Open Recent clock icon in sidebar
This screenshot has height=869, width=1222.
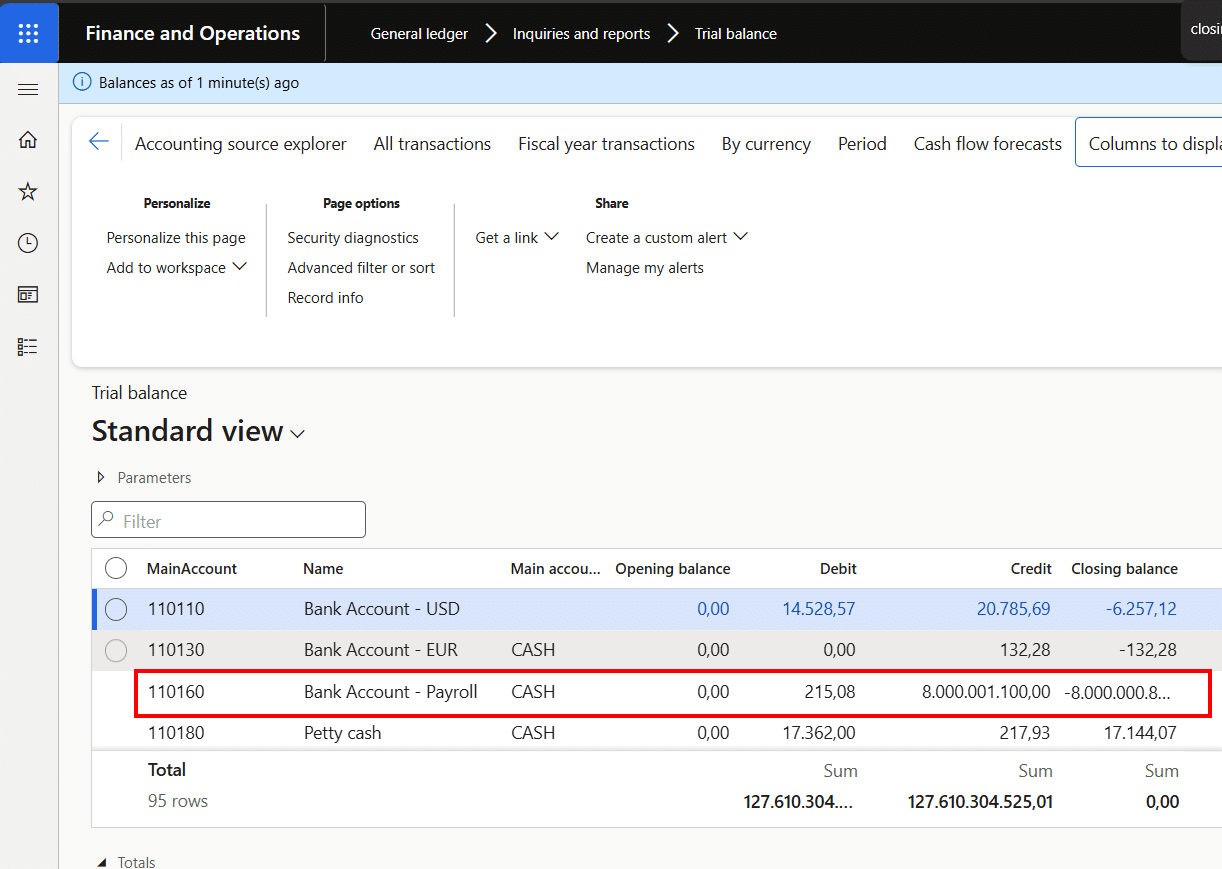coord(28,243)
